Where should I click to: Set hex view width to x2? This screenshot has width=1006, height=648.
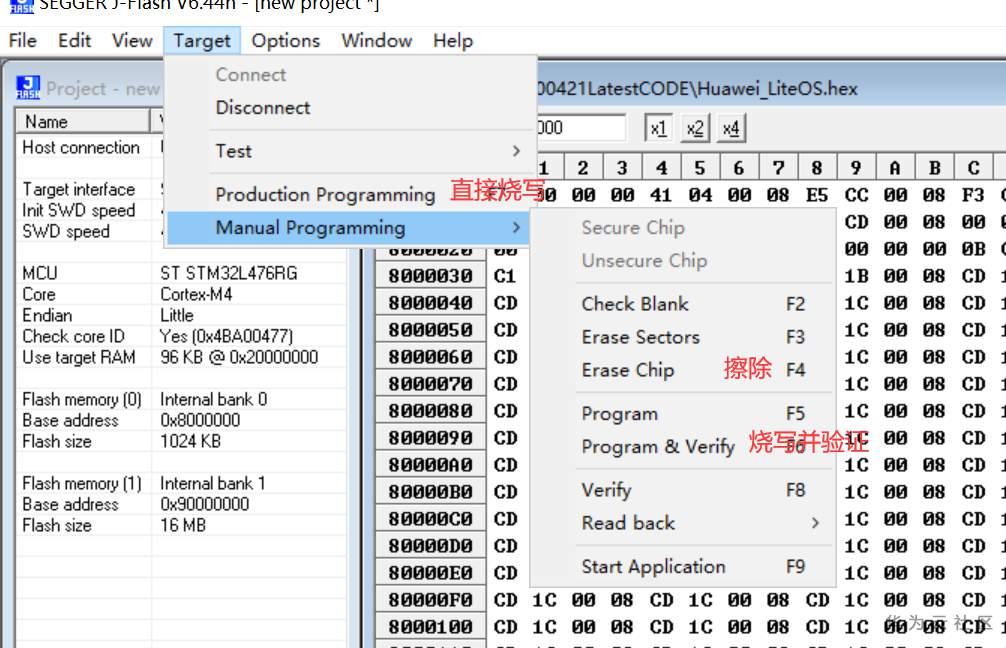point(695,128)
